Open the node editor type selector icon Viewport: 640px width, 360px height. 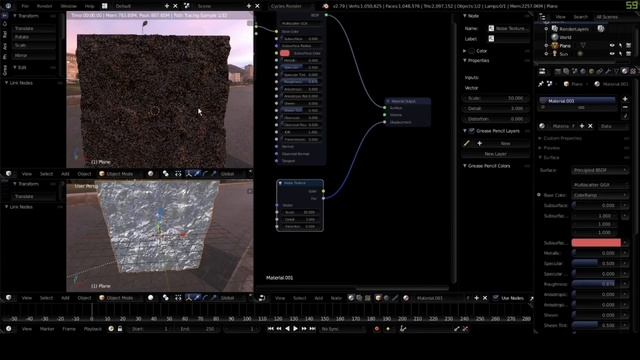(262, 298)
